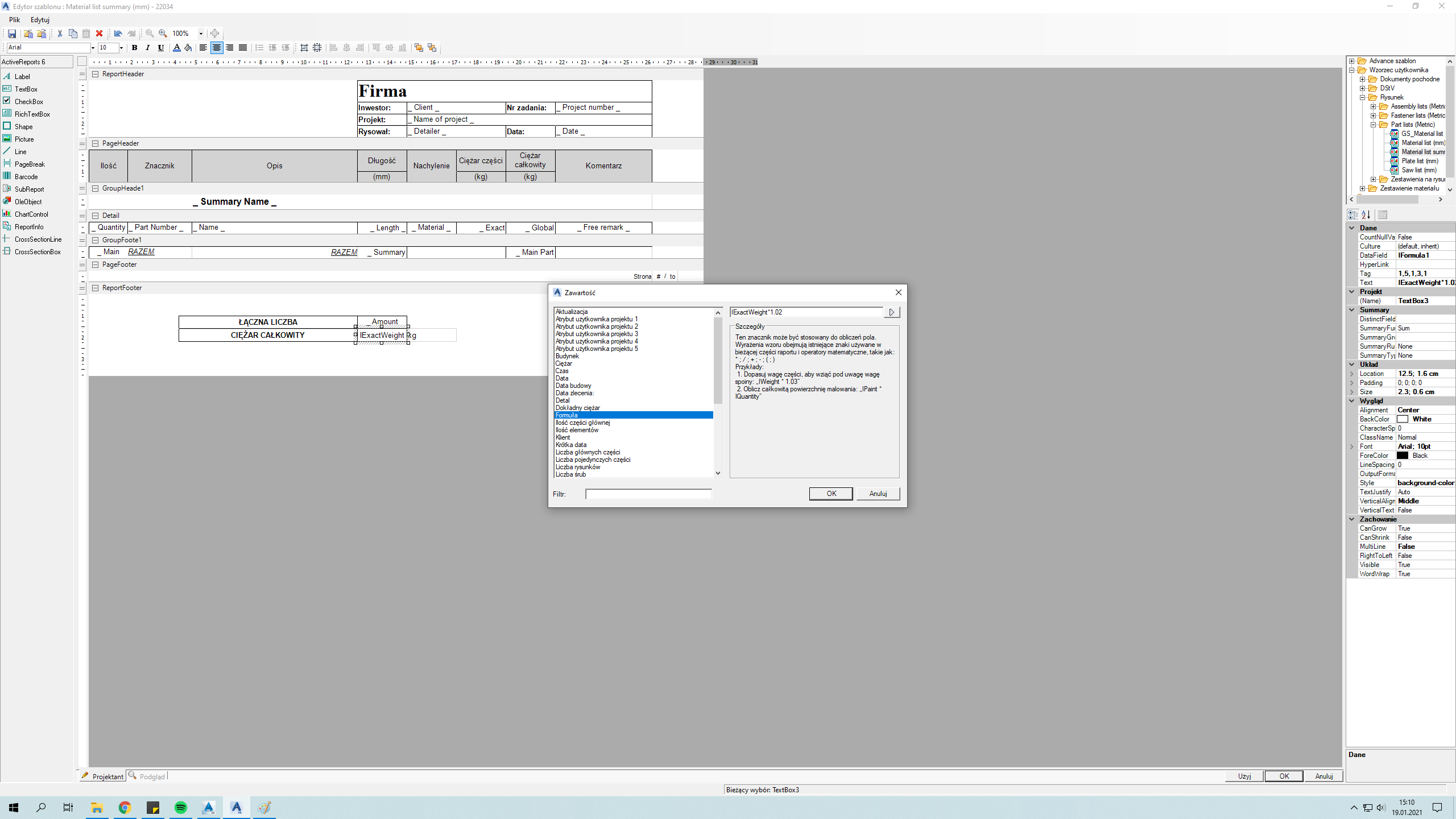Click in the Filtr input field
Viewport: 1456px width, 819px height.
coord(648,494)
